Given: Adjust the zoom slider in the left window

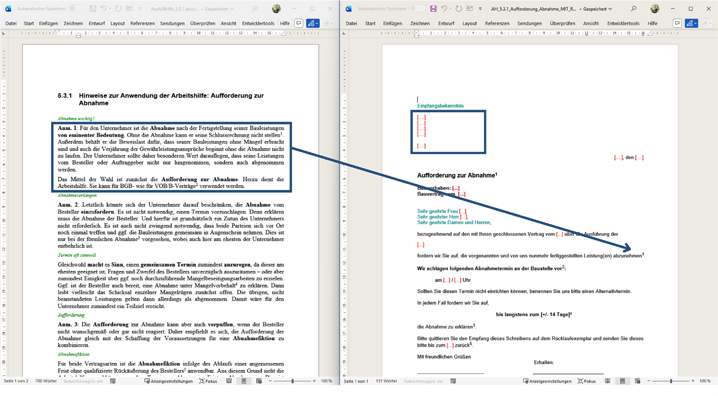Looking at the screenshot, I should (x=293, y=381).
